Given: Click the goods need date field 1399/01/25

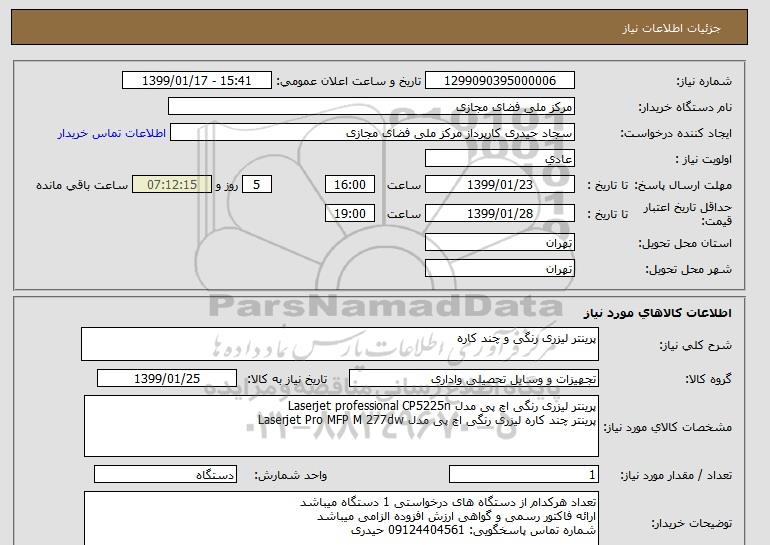Looking at the screenshot, I should tap(167, 379).
